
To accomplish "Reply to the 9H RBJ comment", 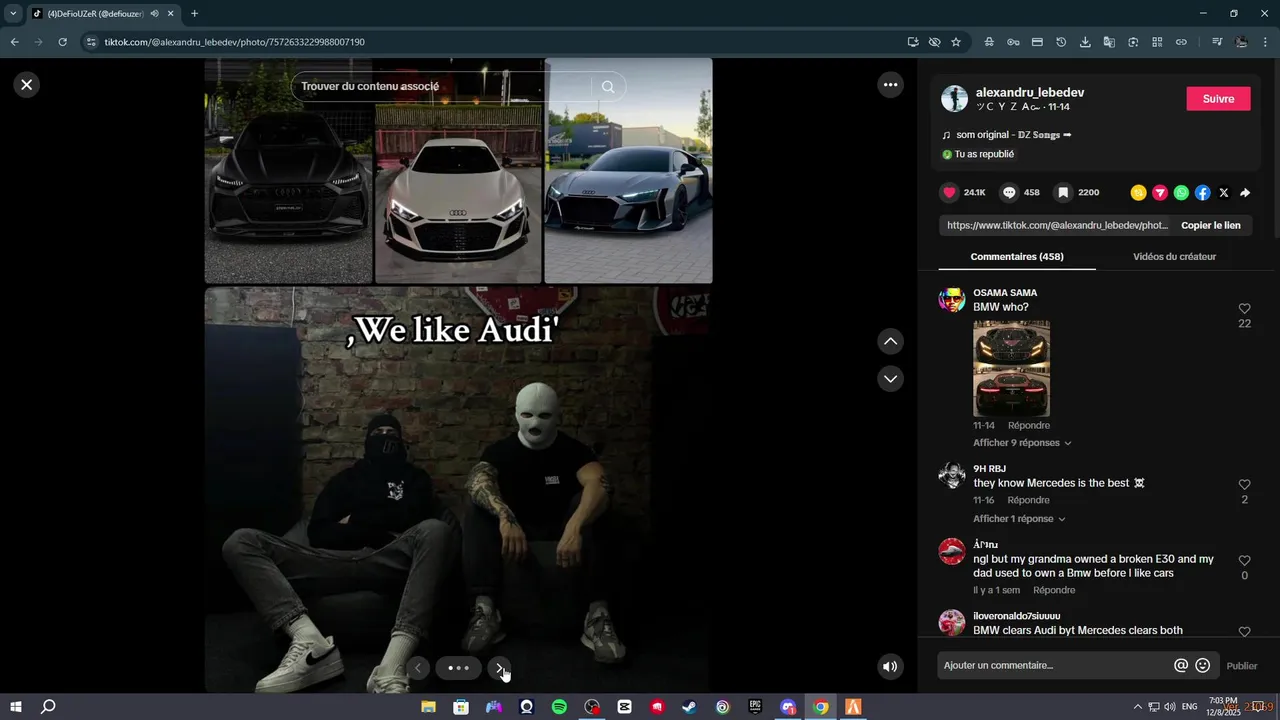I will [1028, 500].
